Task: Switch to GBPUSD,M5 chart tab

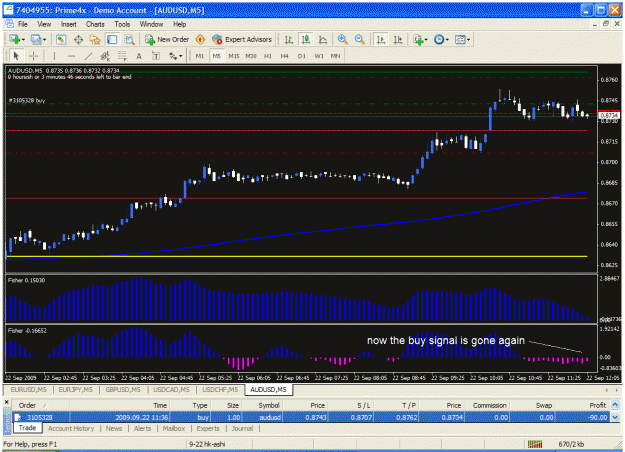Action: coord(123,390)
